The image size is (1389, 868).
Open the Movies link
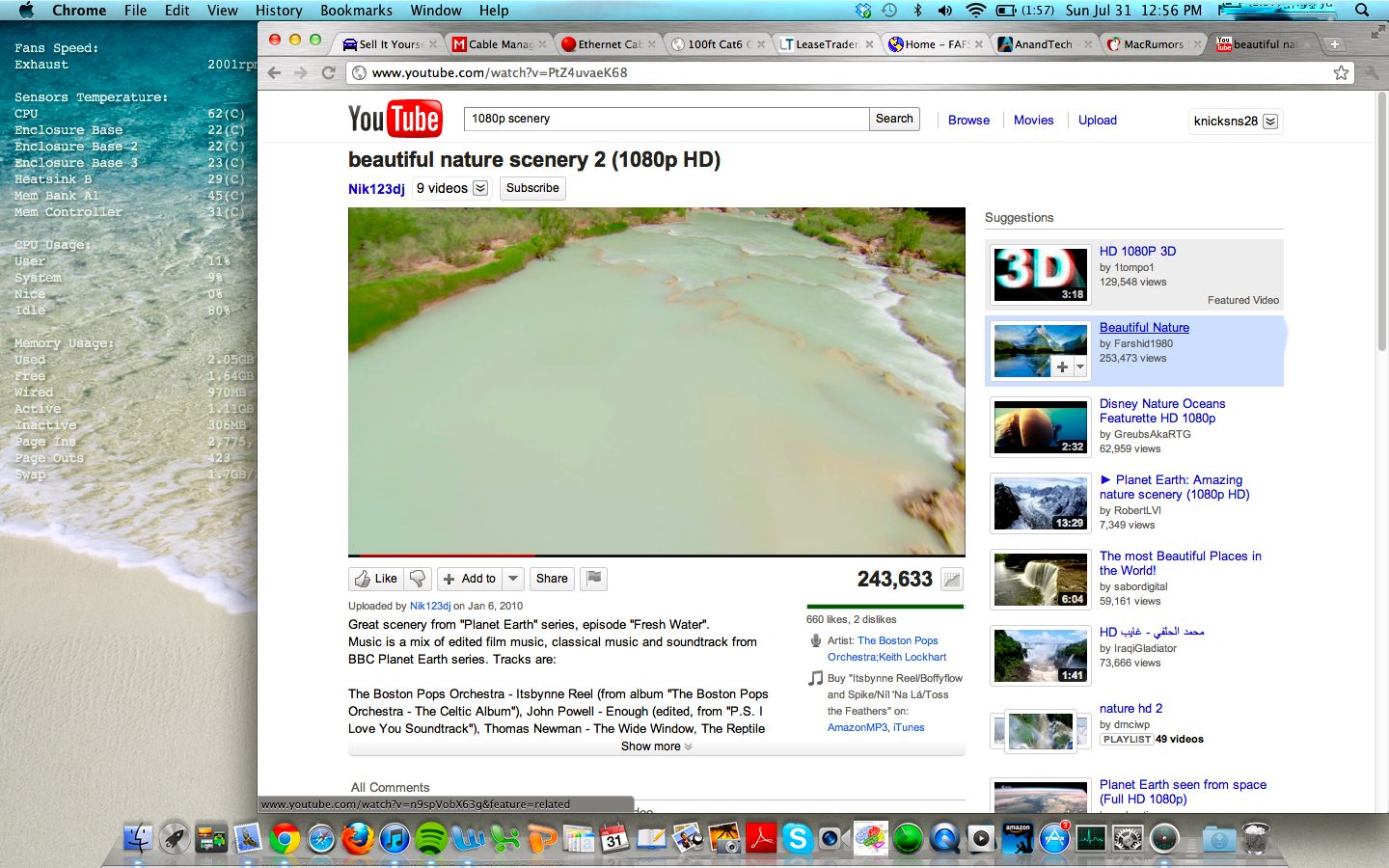click(x=1033, y=121)
